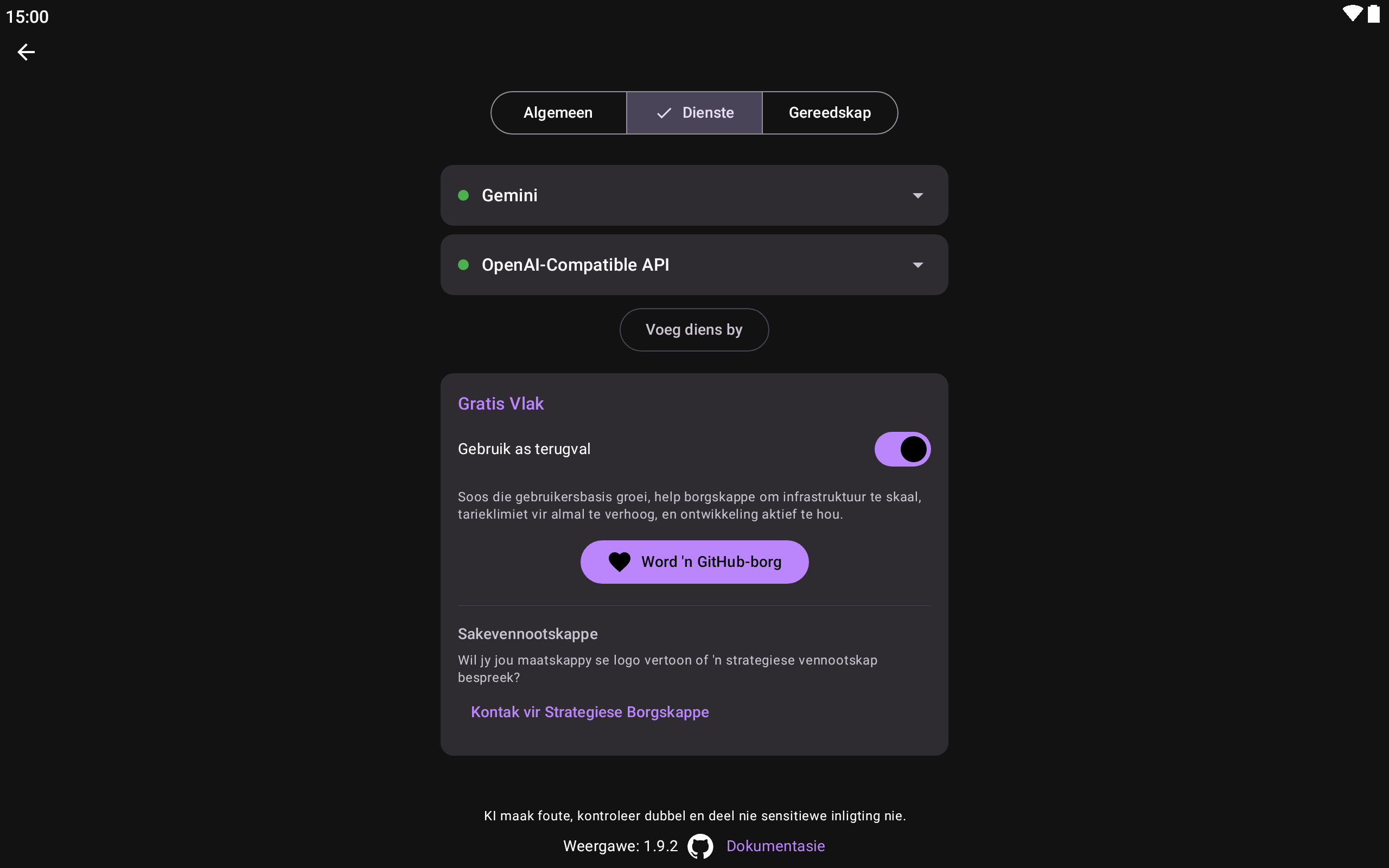Click the OpenAI-Compatible API green status dot
Viewport: 1389px width, 868px height.
tap(464, 265)
